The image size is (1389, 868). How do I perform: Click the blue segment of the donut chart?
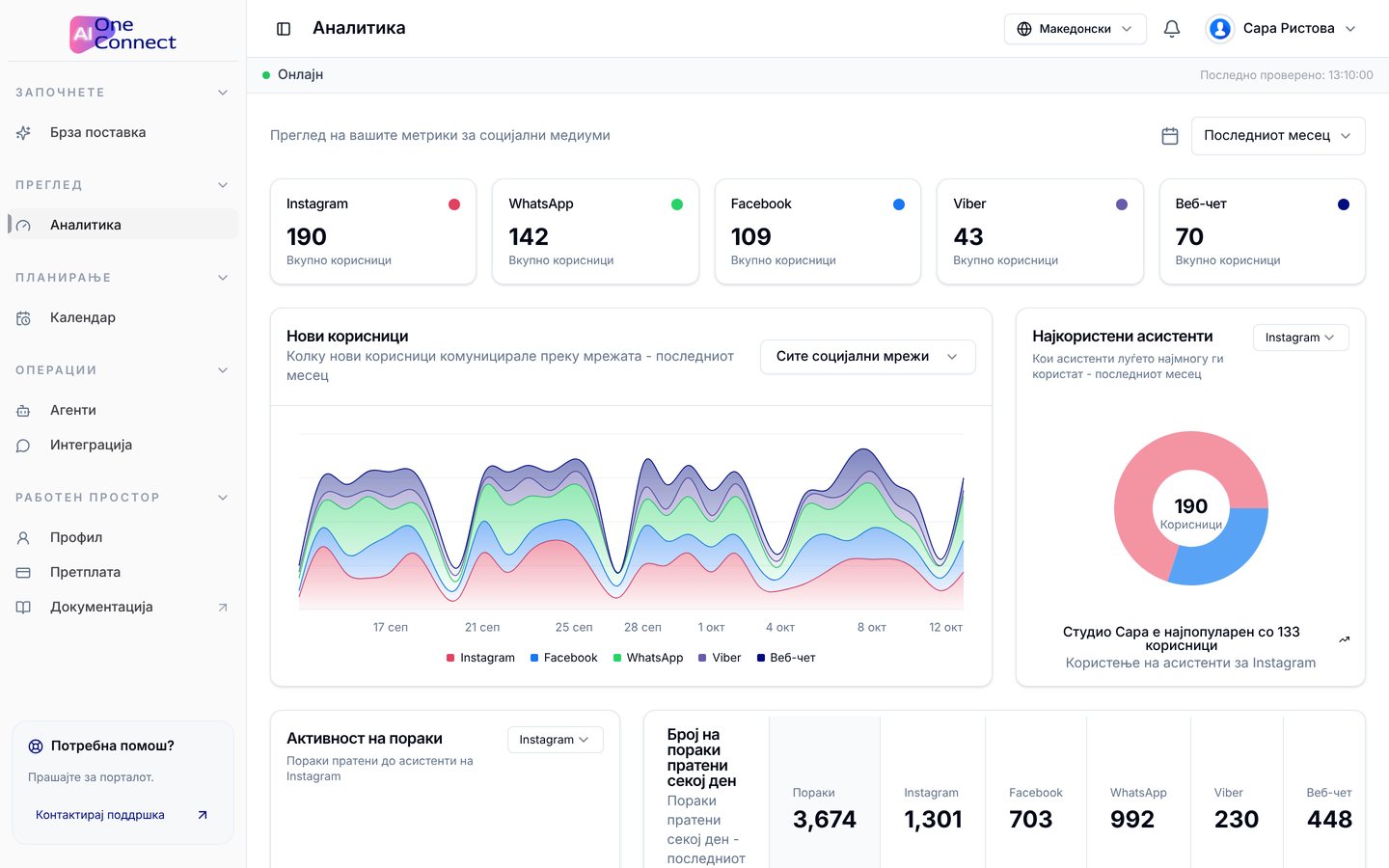pyautogui.click(x=1225, y=549)
